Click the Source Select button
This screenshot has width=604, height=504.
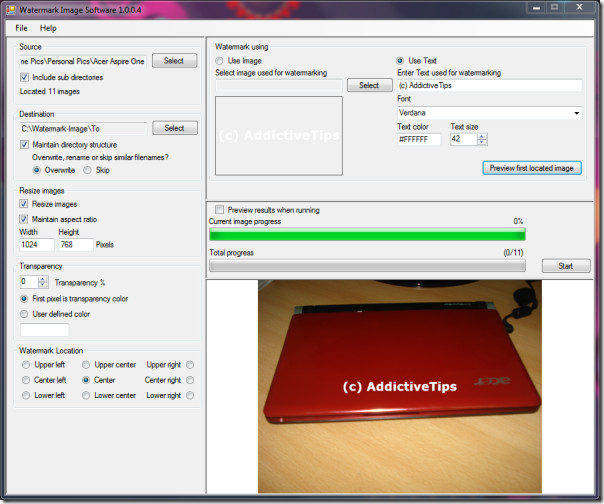tap(174, 60)
